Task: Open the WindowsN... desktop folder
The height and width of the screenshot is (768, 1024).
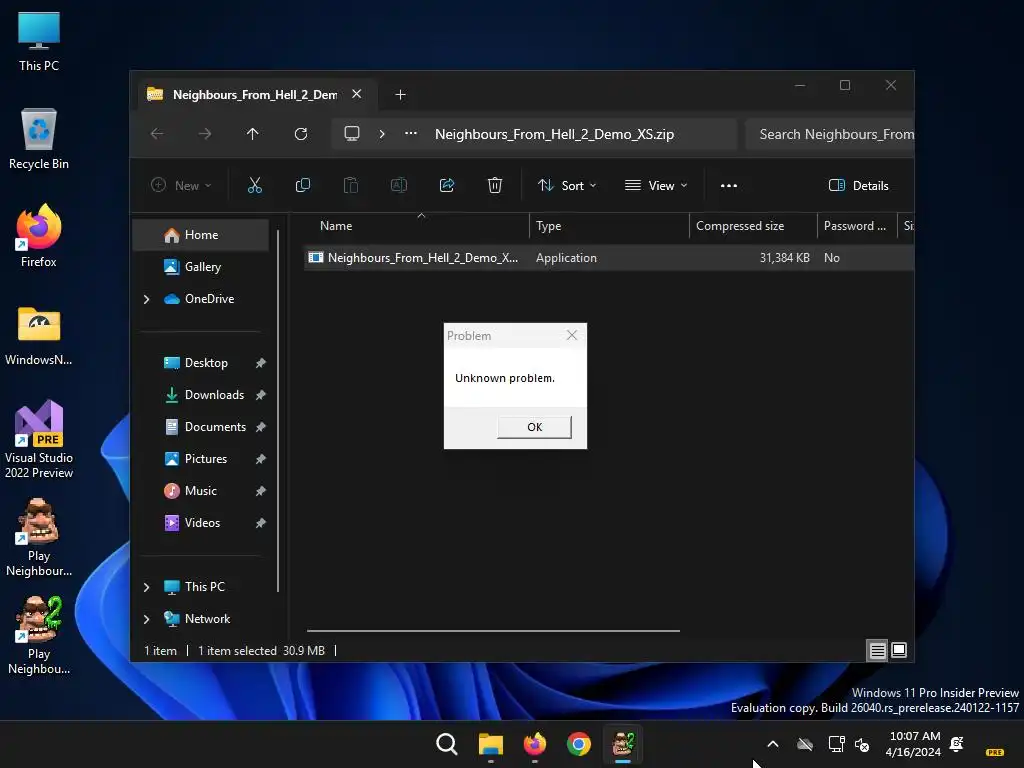Action: (39, 335)
